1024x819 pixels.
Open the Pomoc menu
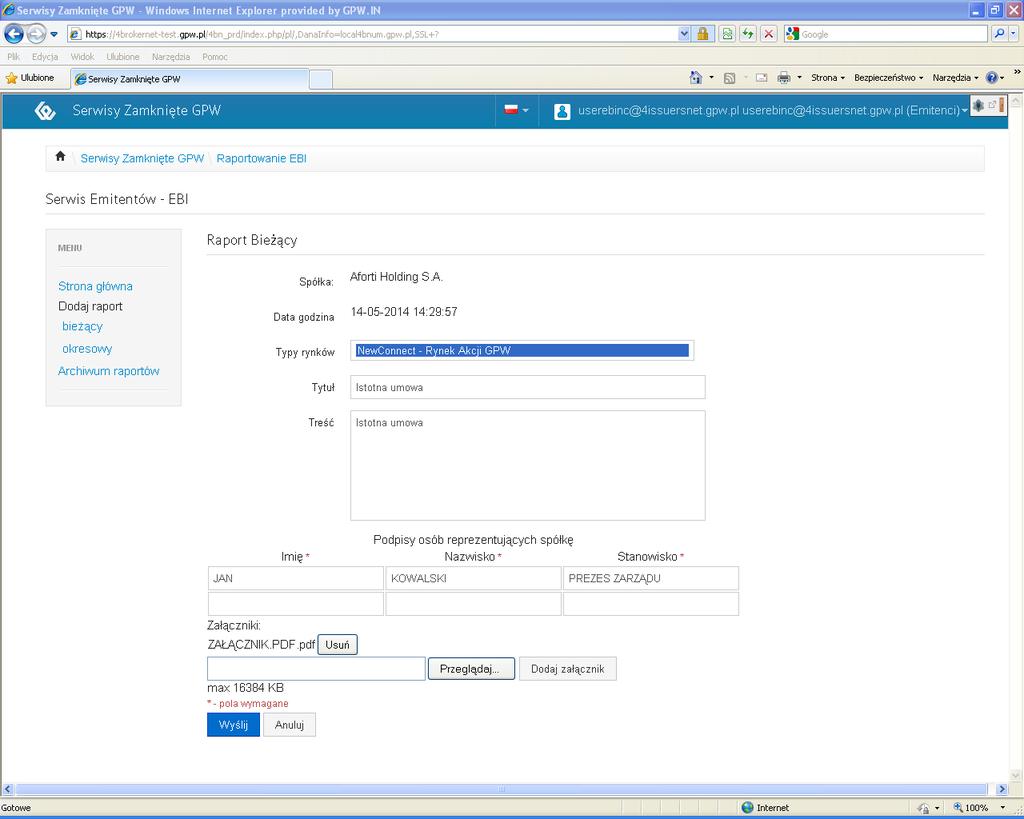tap(215, 57)
